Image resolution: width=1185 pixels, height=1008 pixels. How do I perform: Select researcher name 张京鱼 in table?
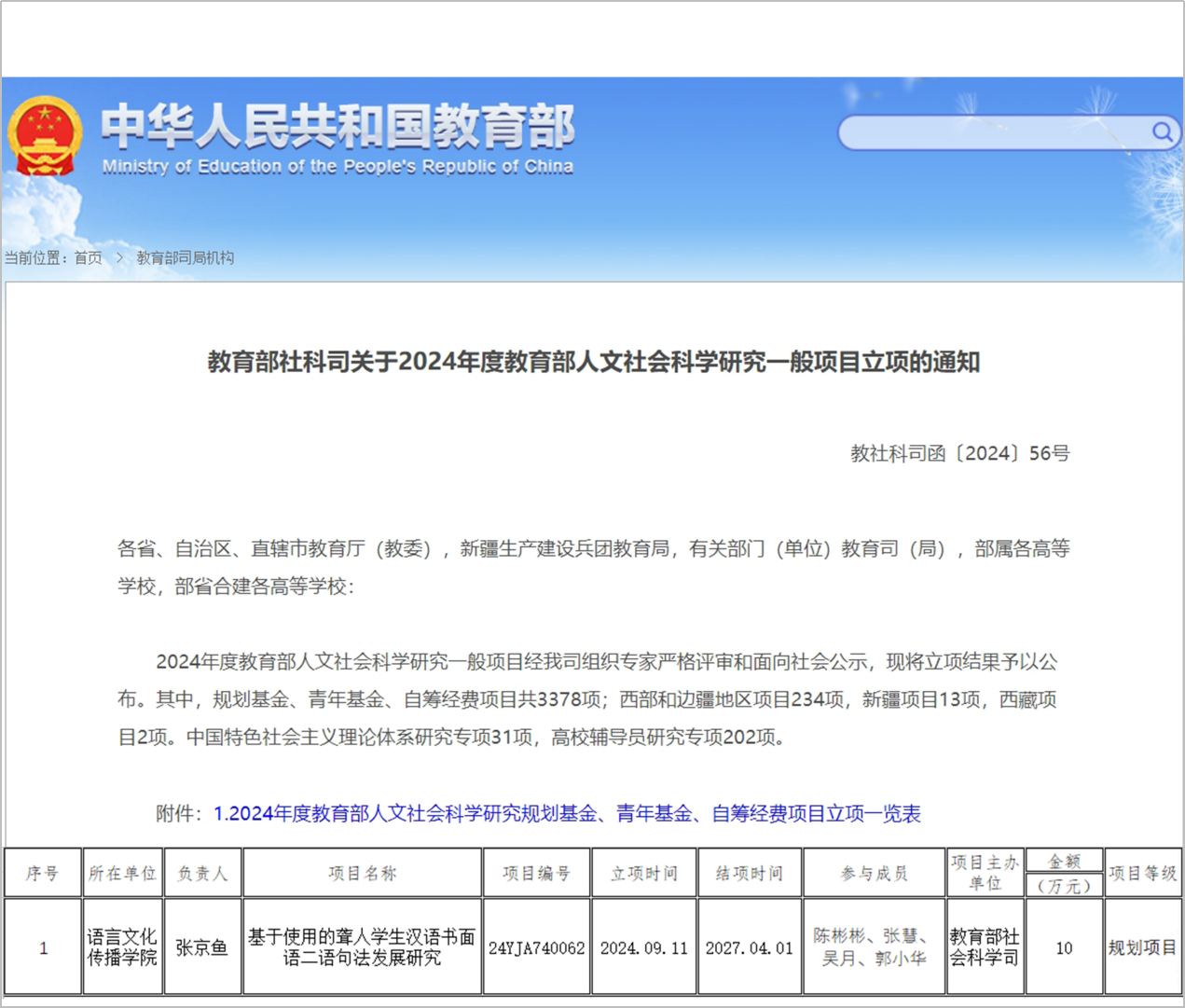pos(203,948)
